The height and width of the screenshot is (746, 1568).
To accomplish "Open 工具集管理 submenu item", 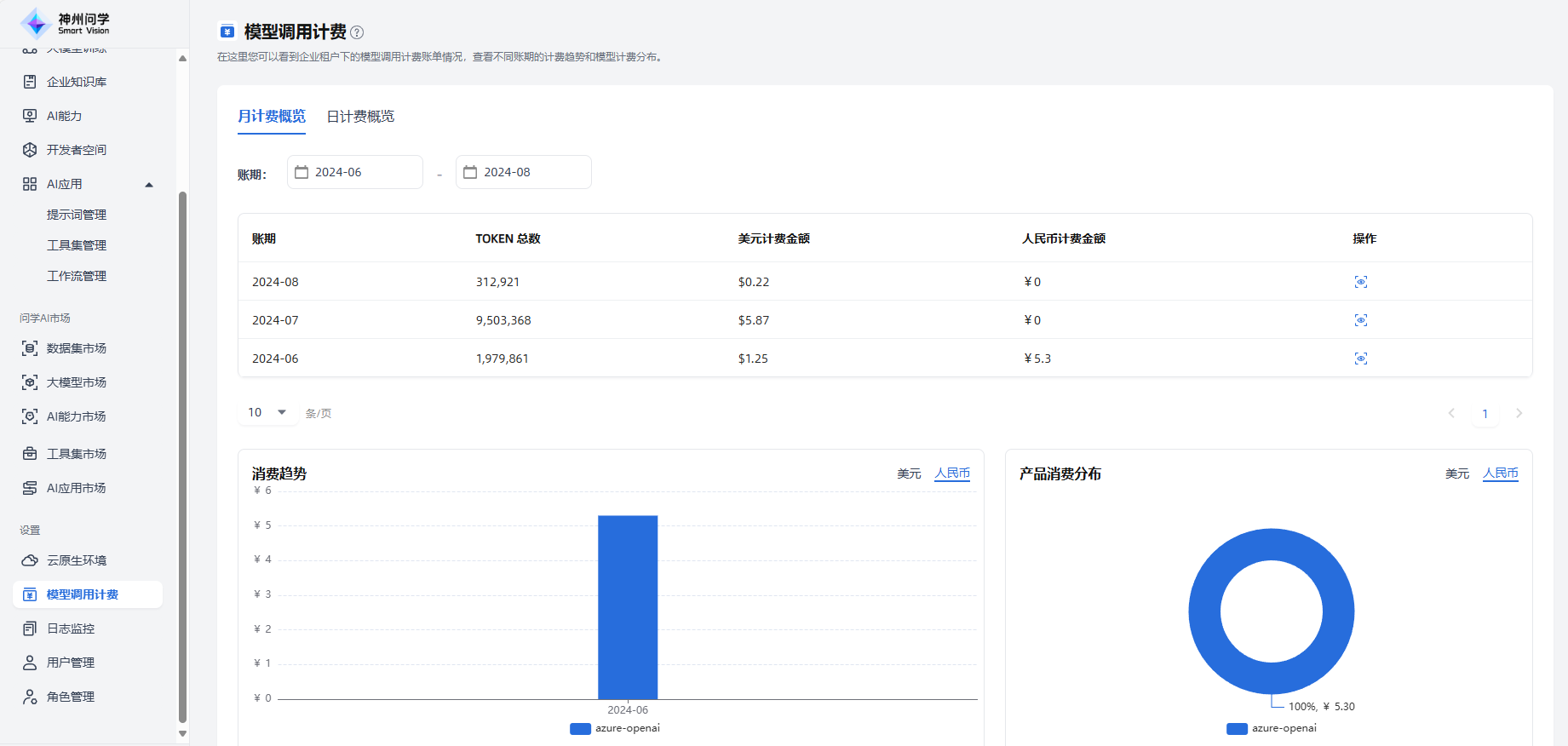I will [x=77, y=245].
